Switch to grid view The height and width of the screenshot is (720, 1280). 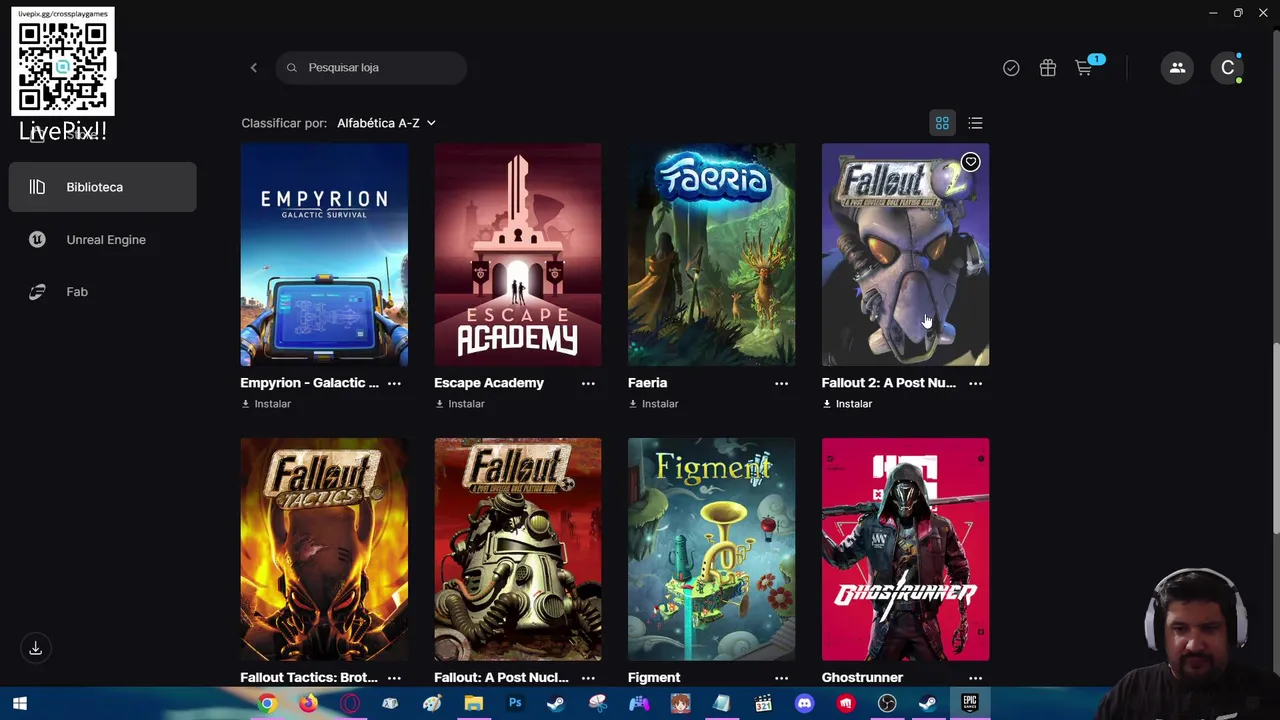pos(942,123)
